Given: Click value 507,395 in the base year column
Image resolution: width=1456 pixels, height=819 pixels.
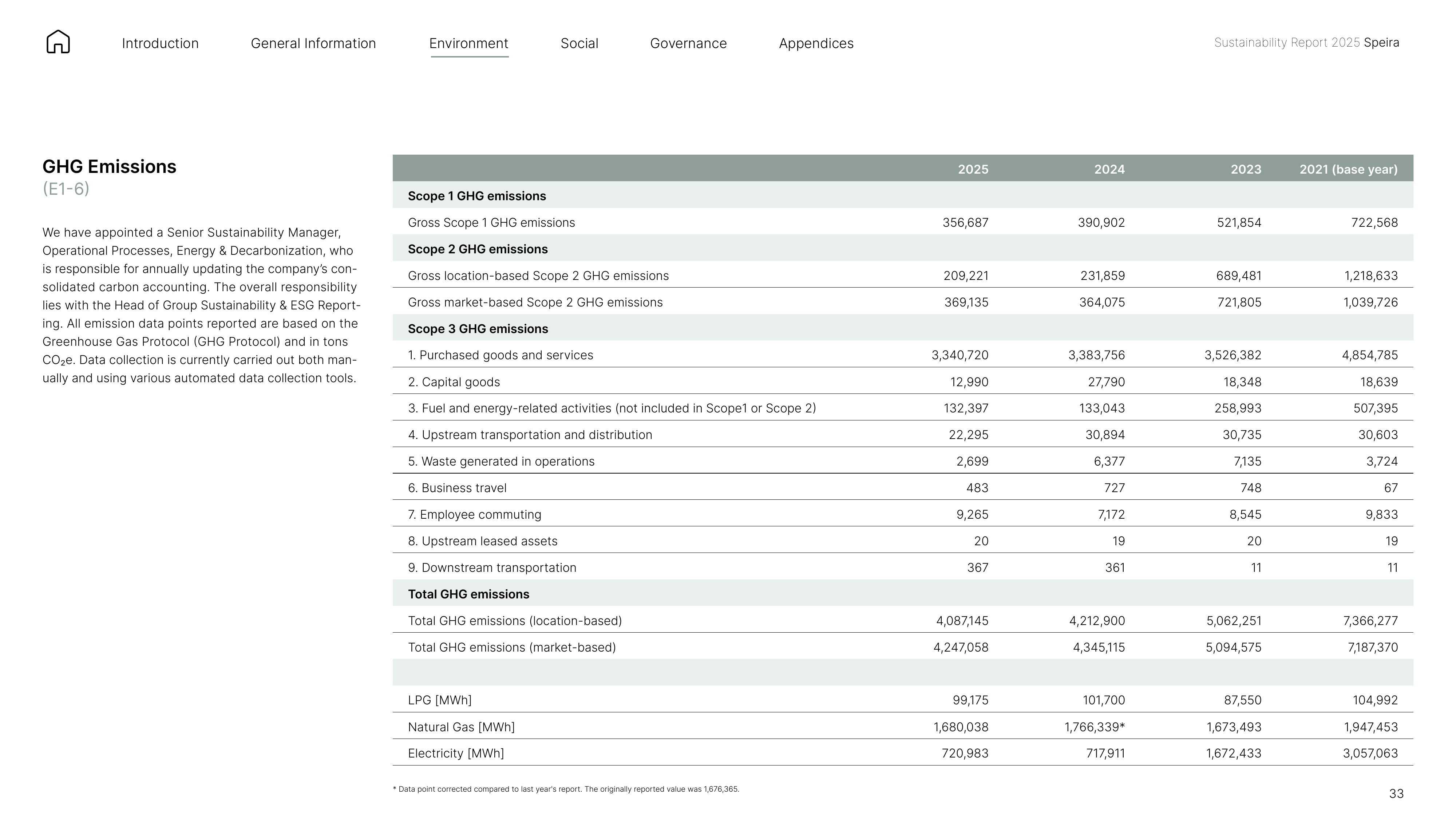Looking at the screenshot, I should (1375, 408).
